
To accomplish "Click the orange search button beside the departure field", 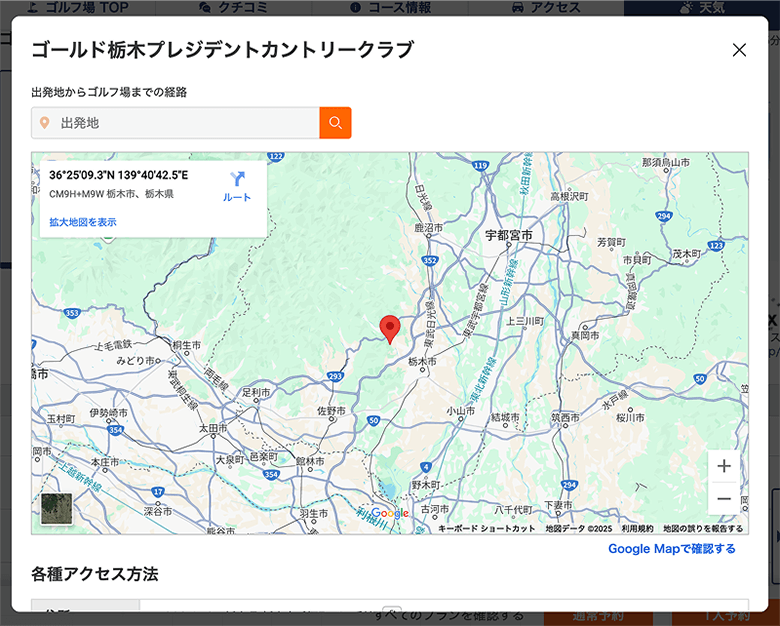I will click(x=335, y=122).
